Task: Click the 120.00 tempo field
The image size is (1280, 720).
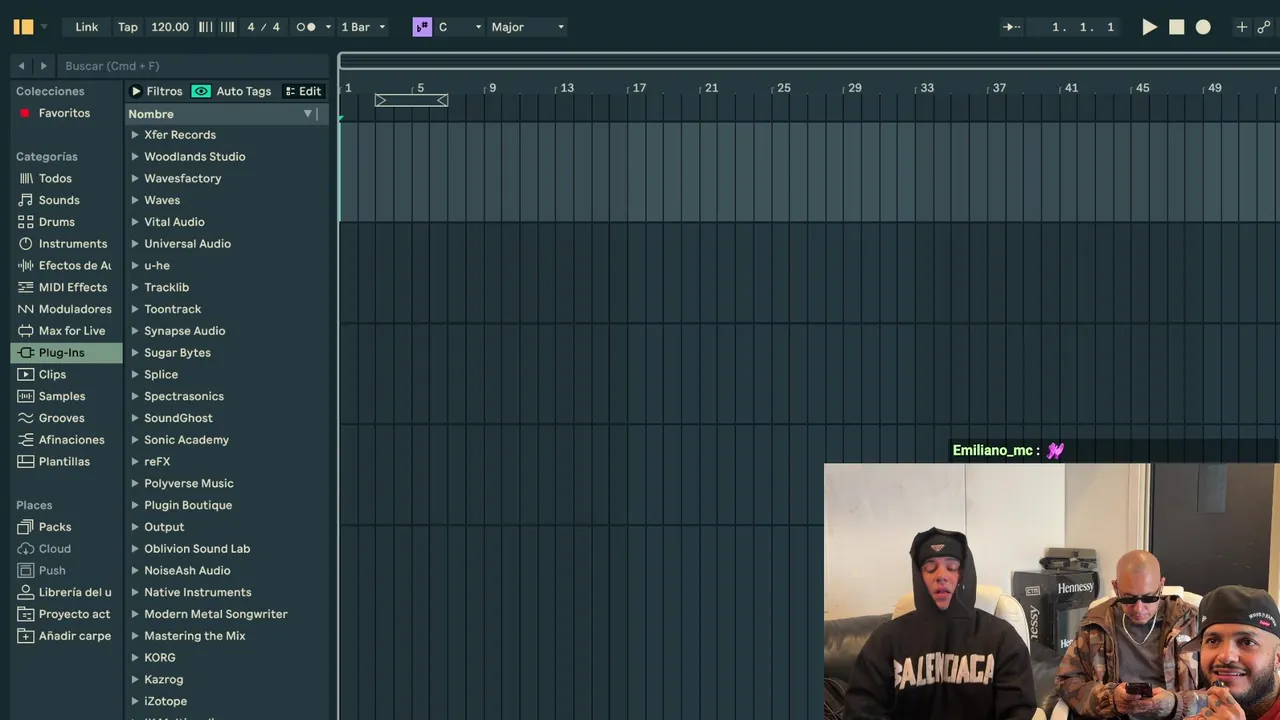Action: pyautogui.click(x=169, y=27)
